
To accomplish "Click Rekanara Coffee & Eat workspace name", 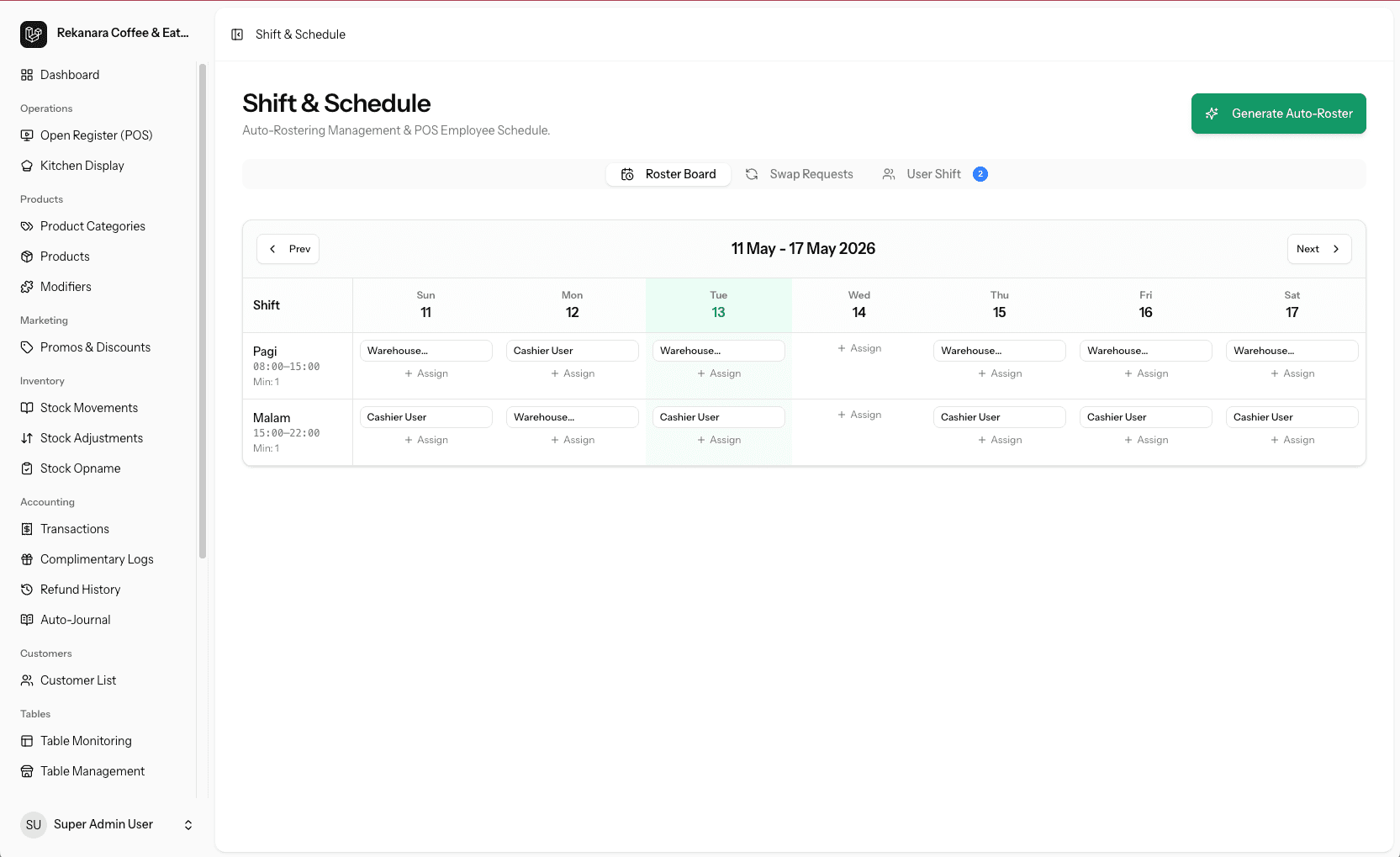I will [x=123, y=33].
